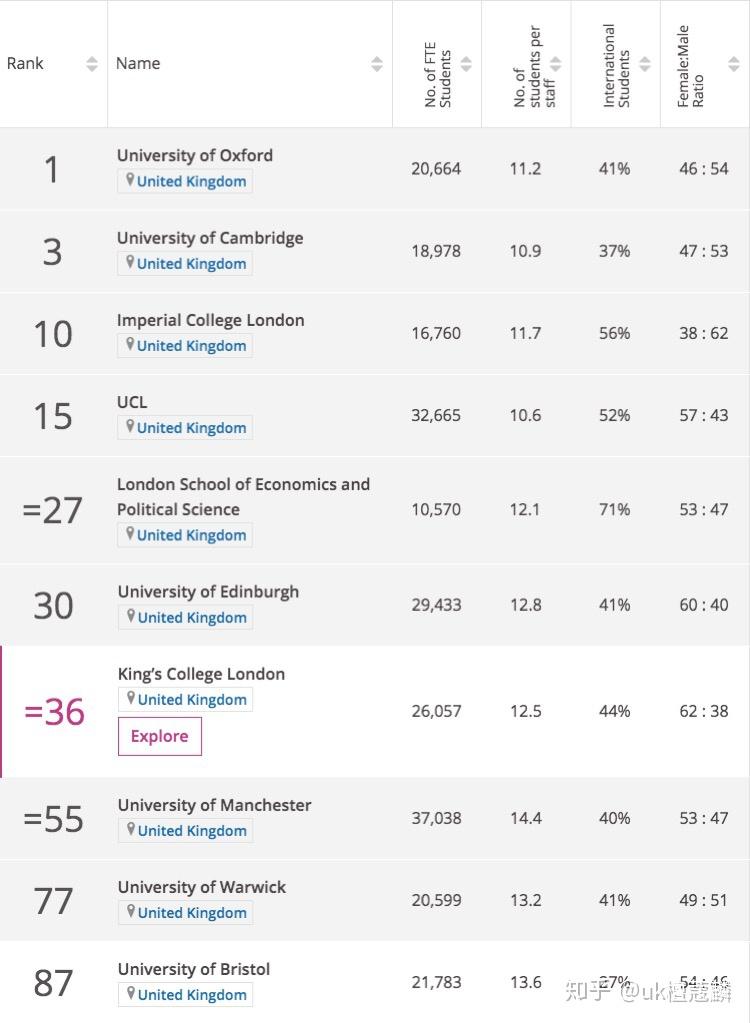
Task: Open London School of Economics link
Action: pos(243,496)
